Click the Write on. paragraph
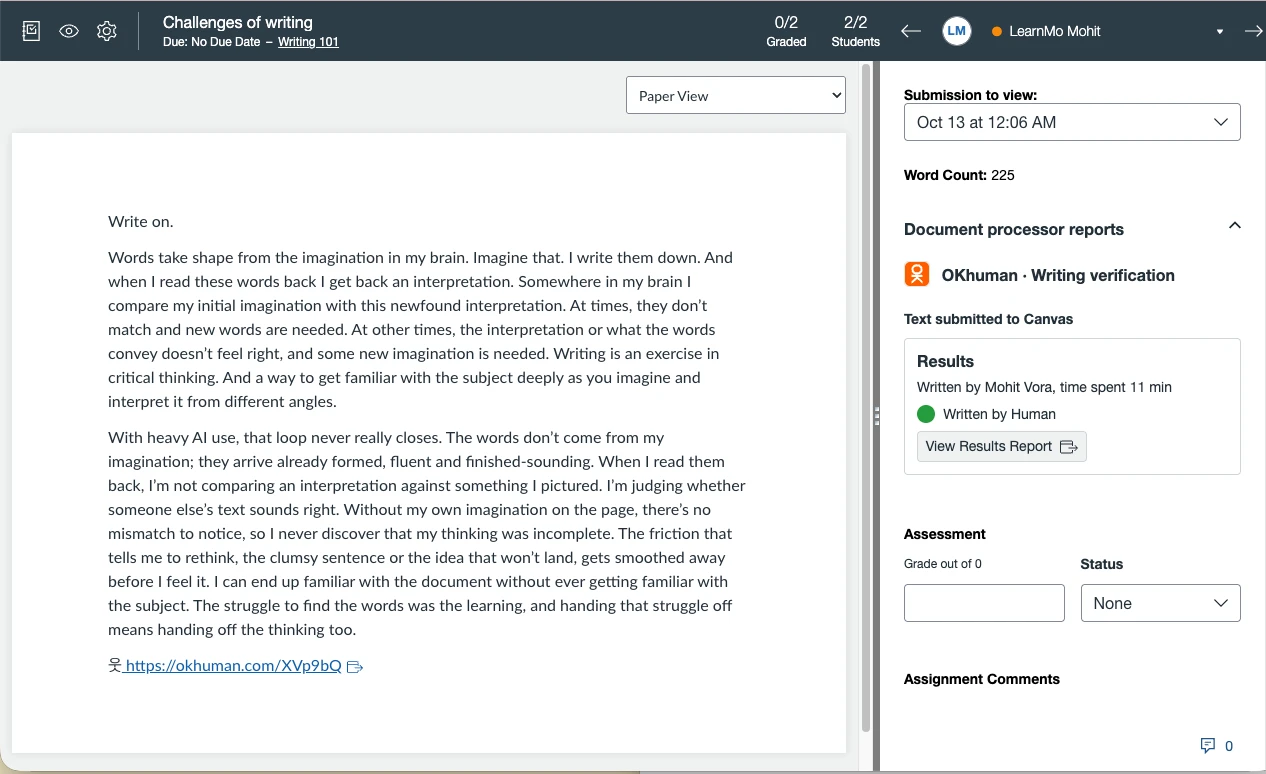Image resolution: width=1266 pixels, height=774 pixels. pos(141,221)
